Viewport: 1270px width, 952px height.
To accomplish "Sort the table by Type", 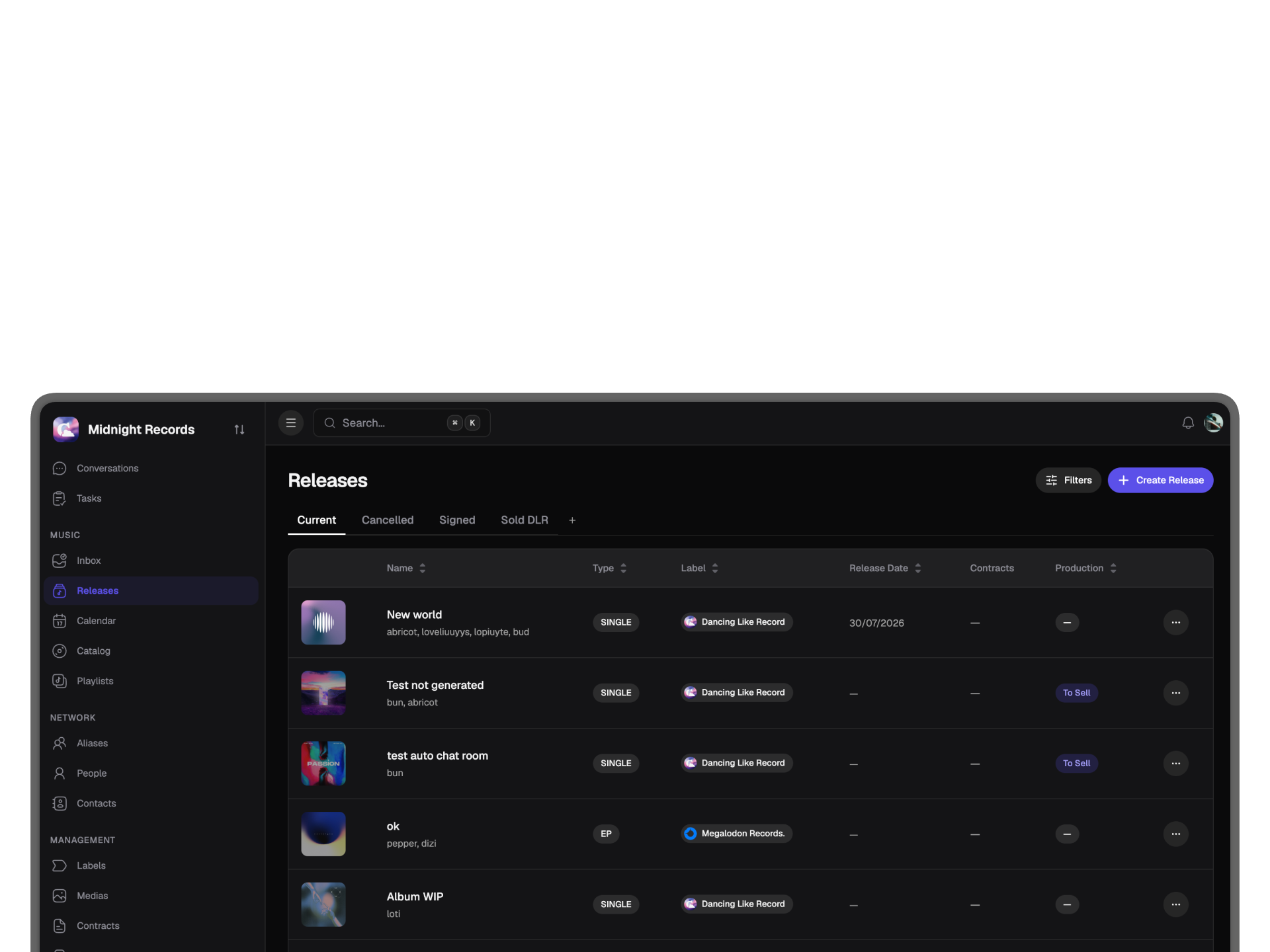I will point(609,568).
